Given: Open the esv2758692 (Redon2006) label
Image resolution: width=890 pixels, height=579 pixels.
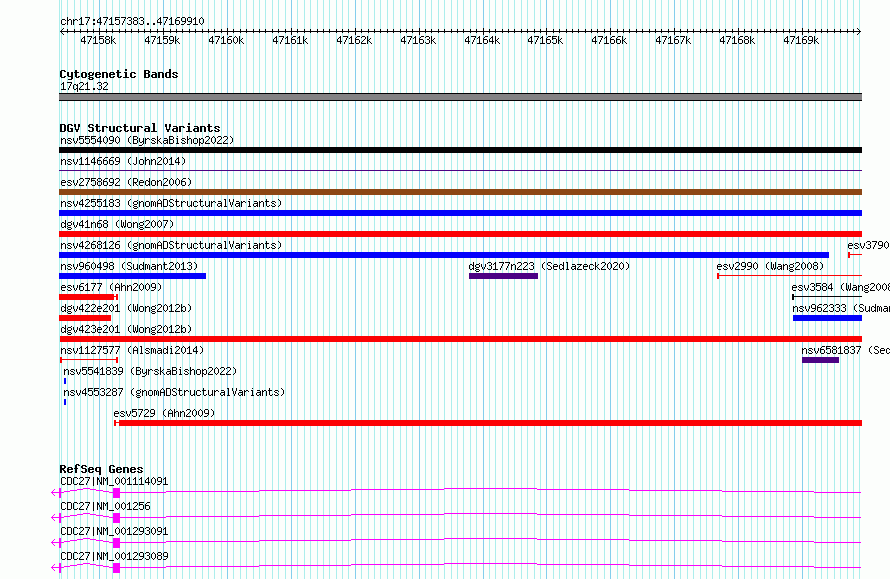Looking at the screenshot, I should pyautogui.click(x=126, y=182).
